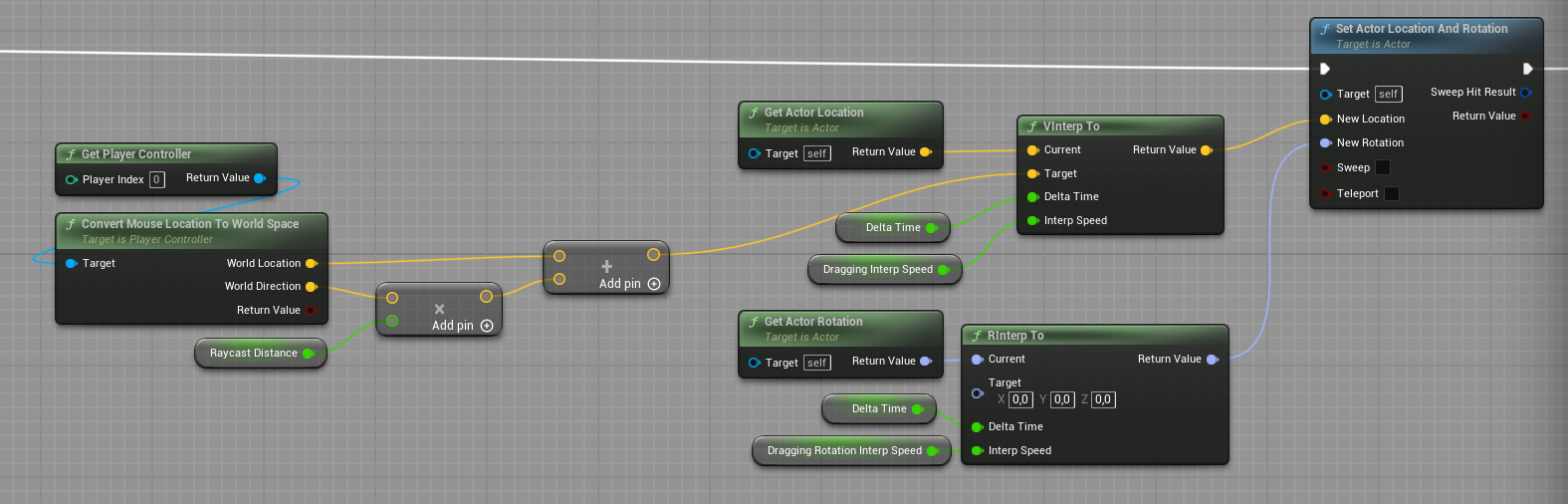Click the RInterp Target Y value field
Viewport: 1568px width, 504px height.
1061,399
